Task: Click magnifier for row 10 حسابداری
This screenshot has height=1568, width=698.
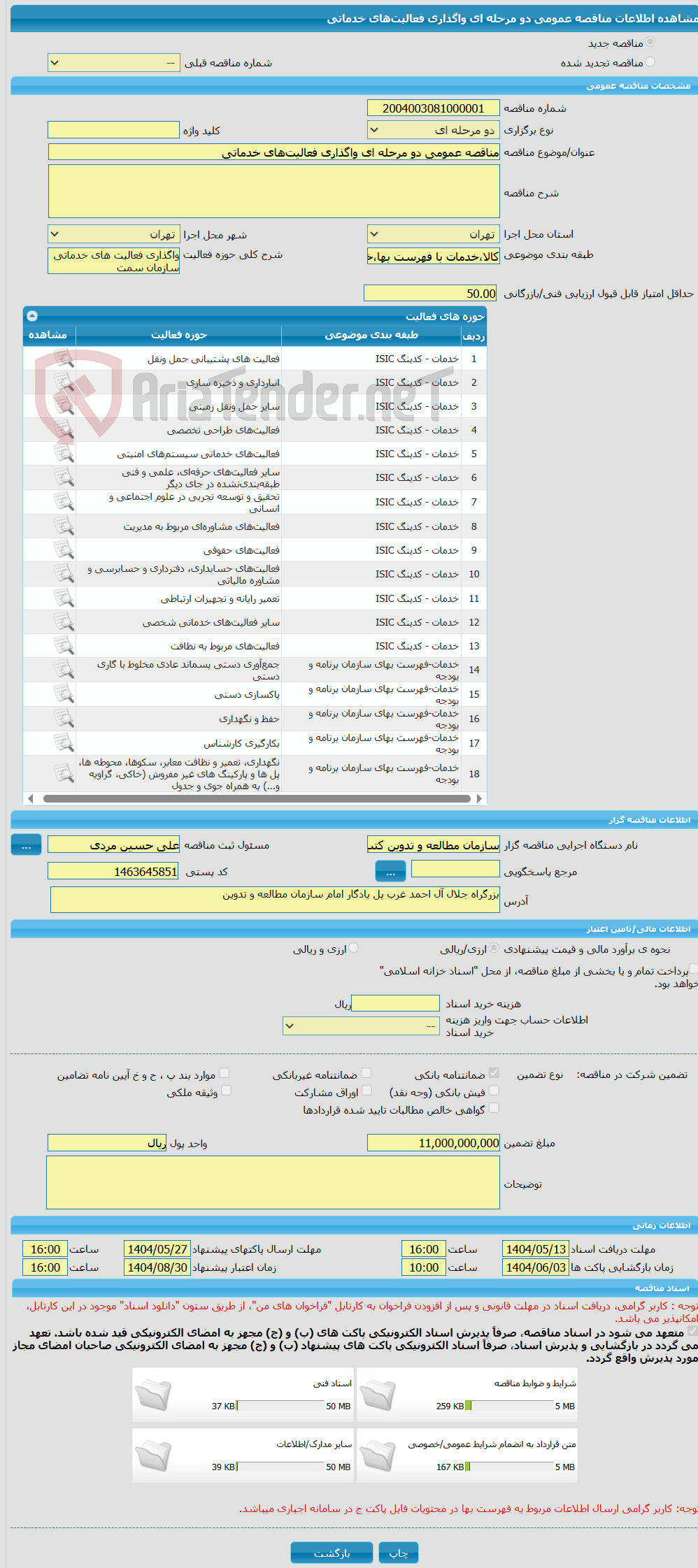Action: pyautogui.click(x=64, y=574)
